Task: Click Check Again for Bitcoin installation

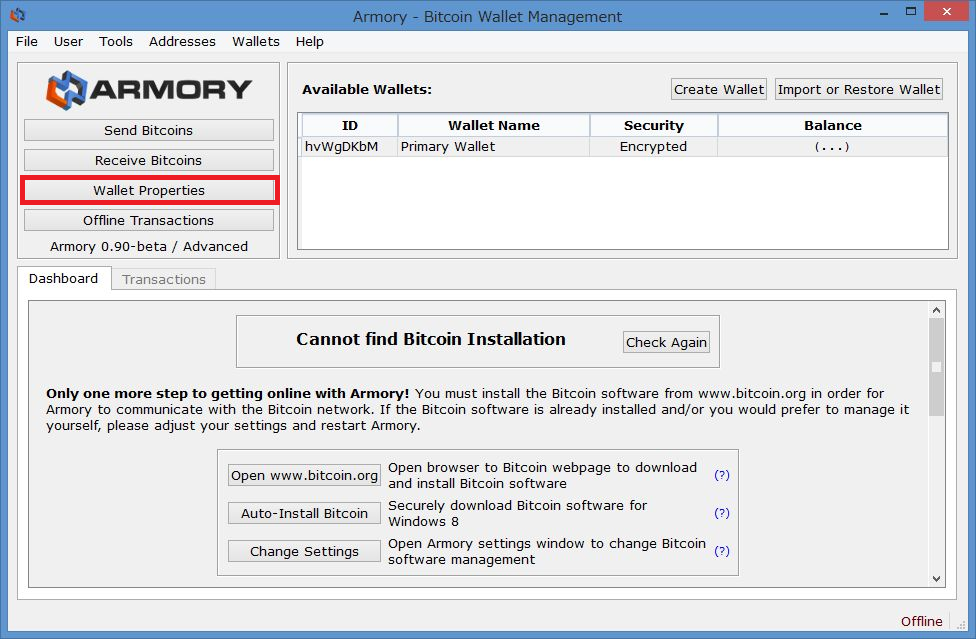Action: point(666,342)
